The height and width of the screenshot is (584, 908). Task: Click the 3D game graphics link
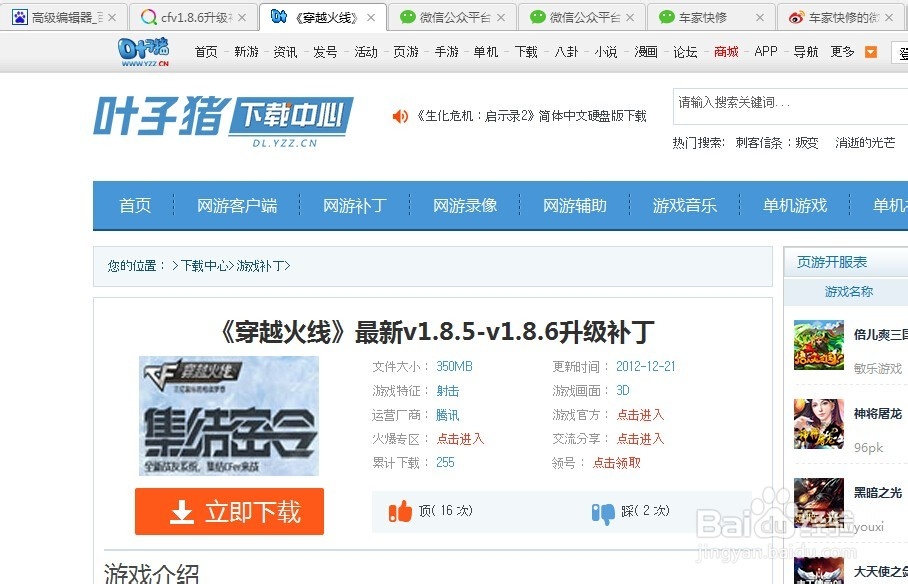tap(623, 390)
